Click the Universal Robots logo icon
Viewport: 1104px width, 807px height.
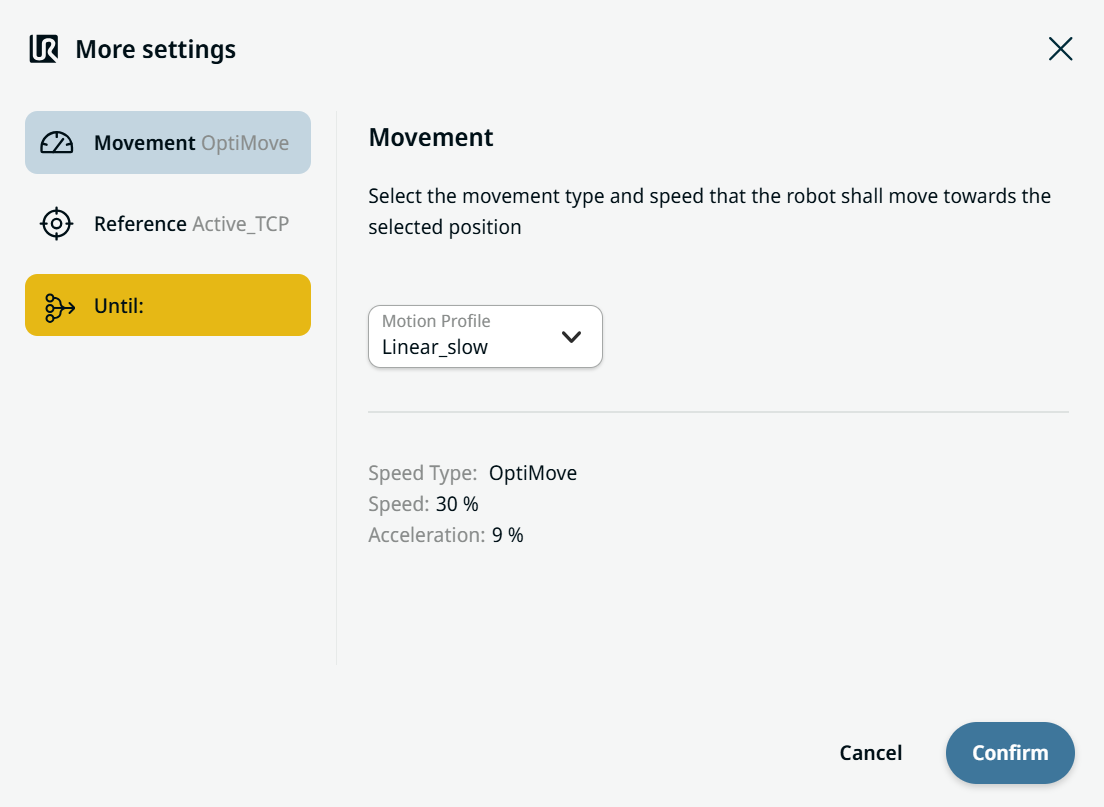point(44,49)
